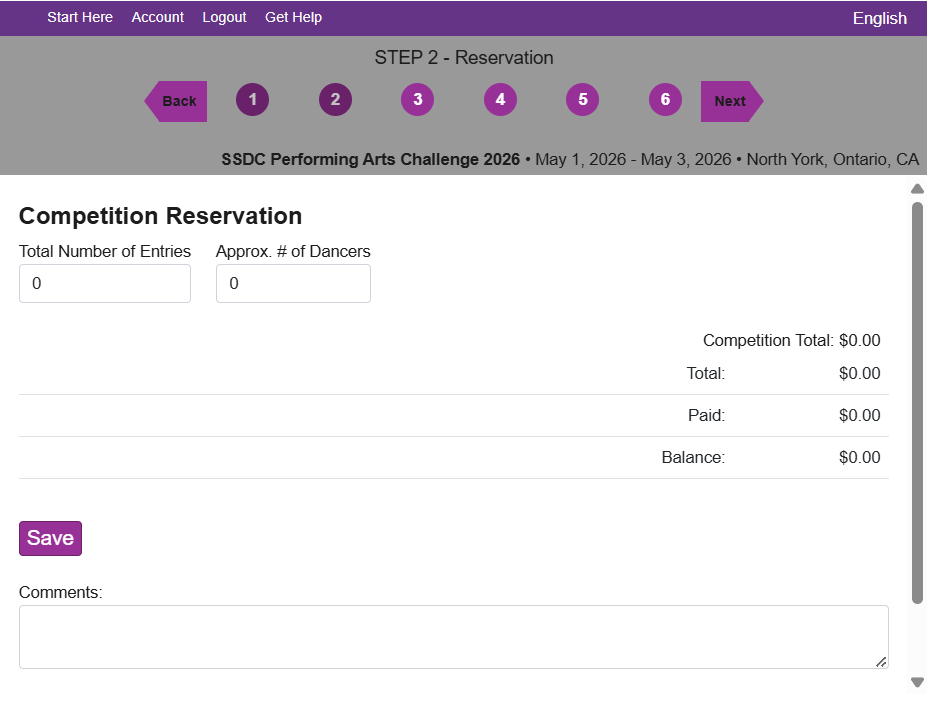Change language from English
This screenshot has width=927, height=723.
[879, 18]
